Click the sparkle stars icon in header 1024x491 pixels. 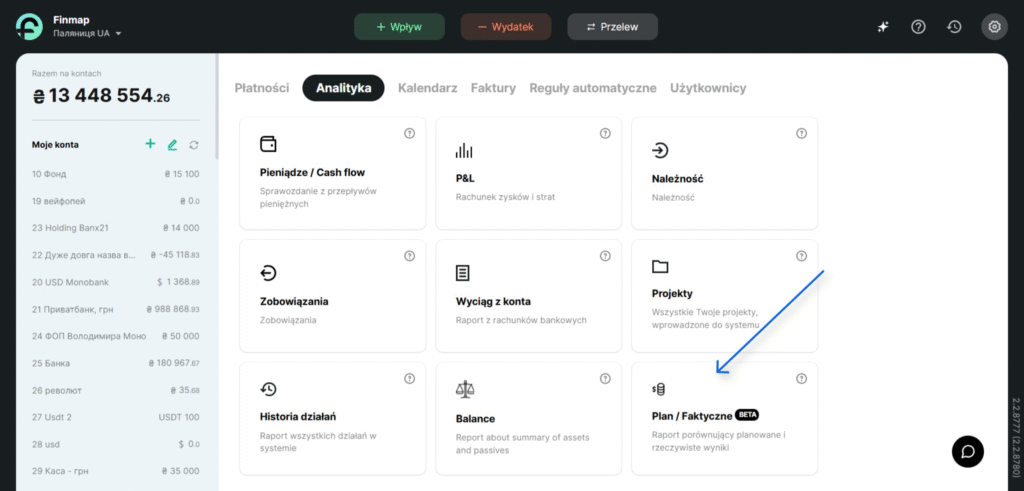[x=883, y=27]
